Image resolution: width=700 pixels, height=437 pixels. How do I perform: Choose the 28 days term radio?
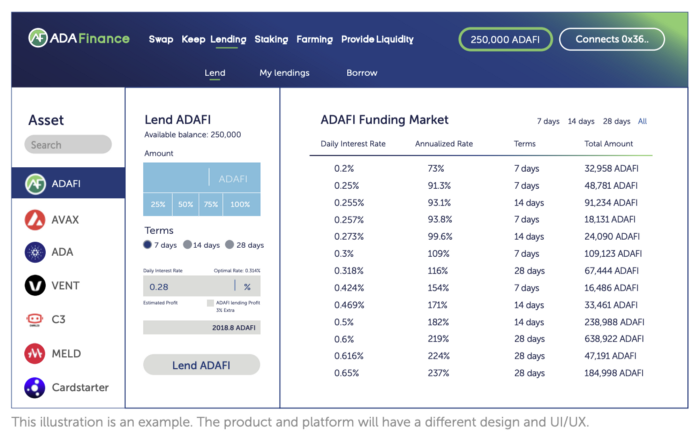tap(229, 245)
